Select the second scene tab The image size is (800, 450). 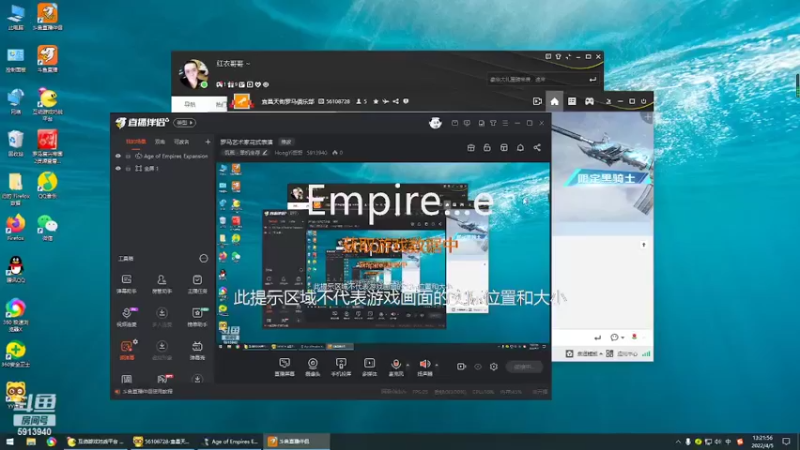[x=160, y=142]
